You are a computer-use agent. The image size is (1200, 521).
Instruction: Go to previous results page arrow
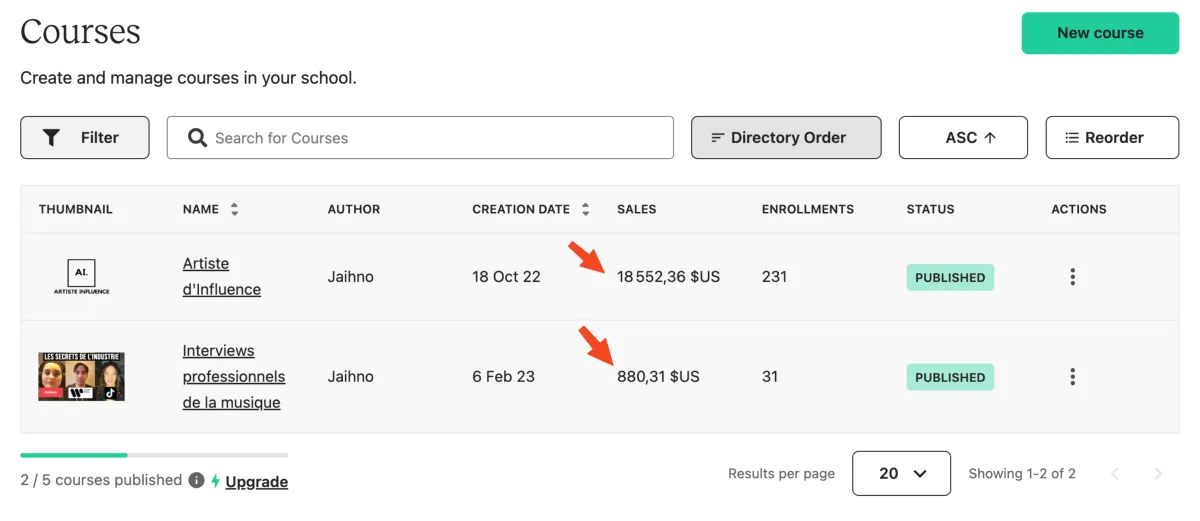(1115, 474)
